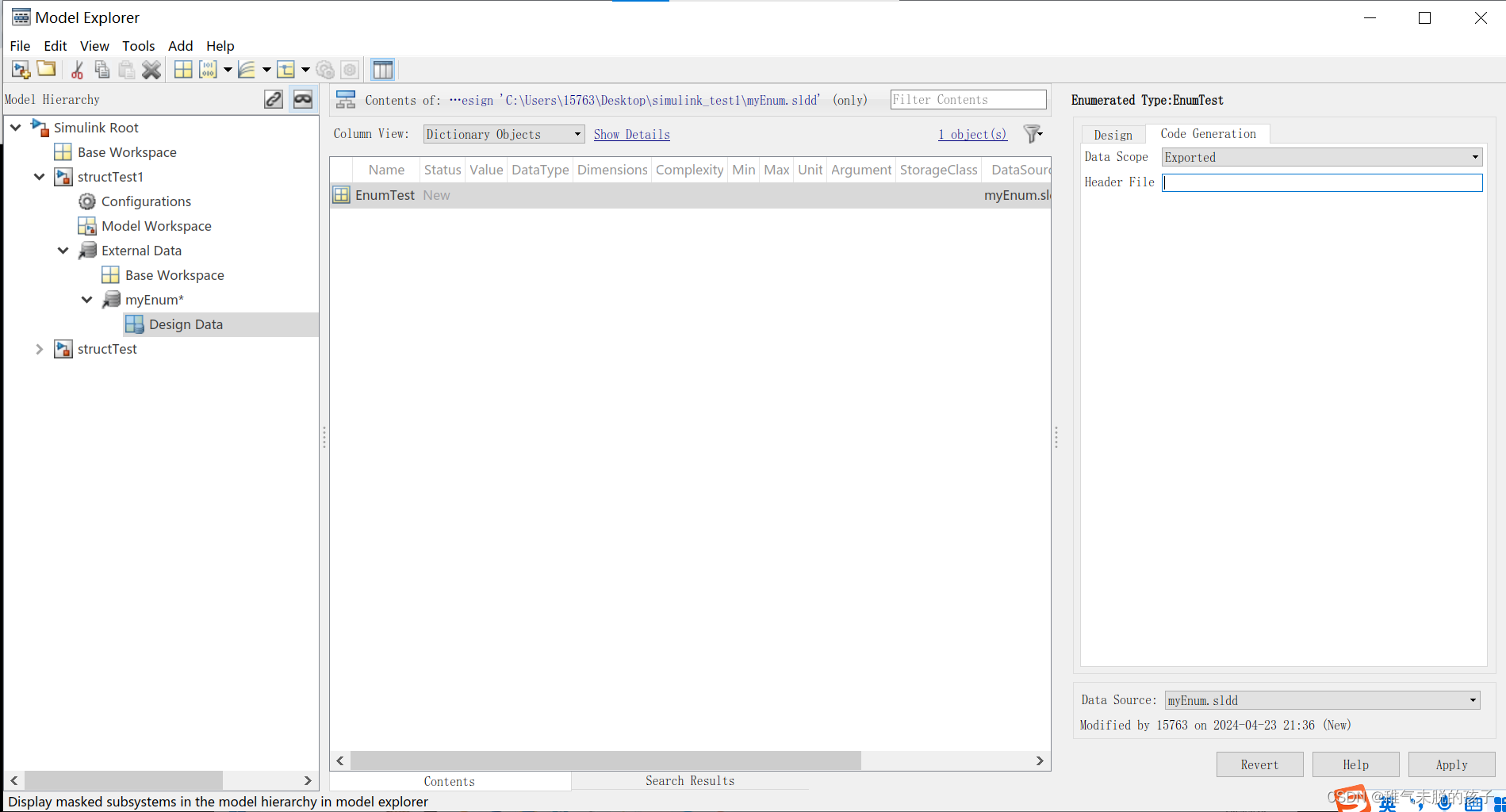Open dropdown arrow next to Bus icon
This screenshot has width=1506, height=812.
click(305, 70)
